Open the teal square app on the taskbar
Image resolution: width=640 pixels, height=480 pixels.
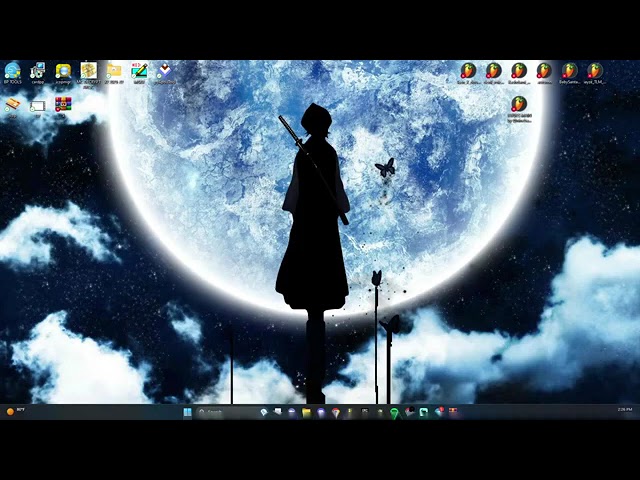pos(424,413)
